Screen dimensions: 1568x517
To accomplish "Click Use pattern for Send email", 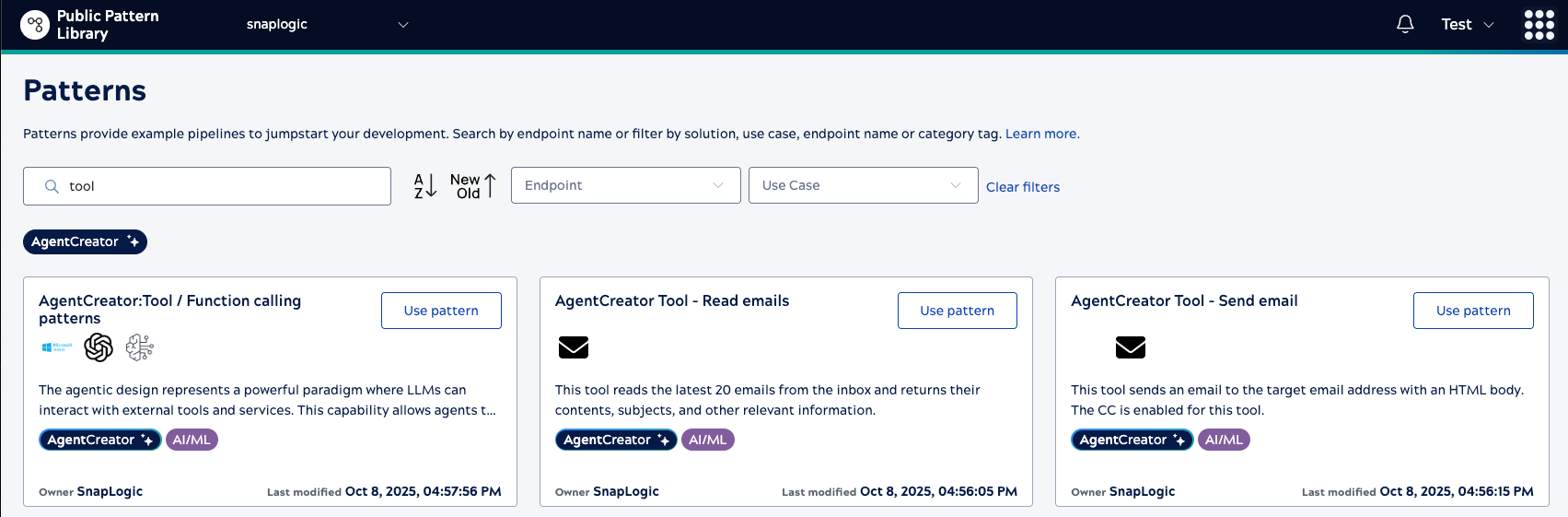I will tap(1472, 311).
